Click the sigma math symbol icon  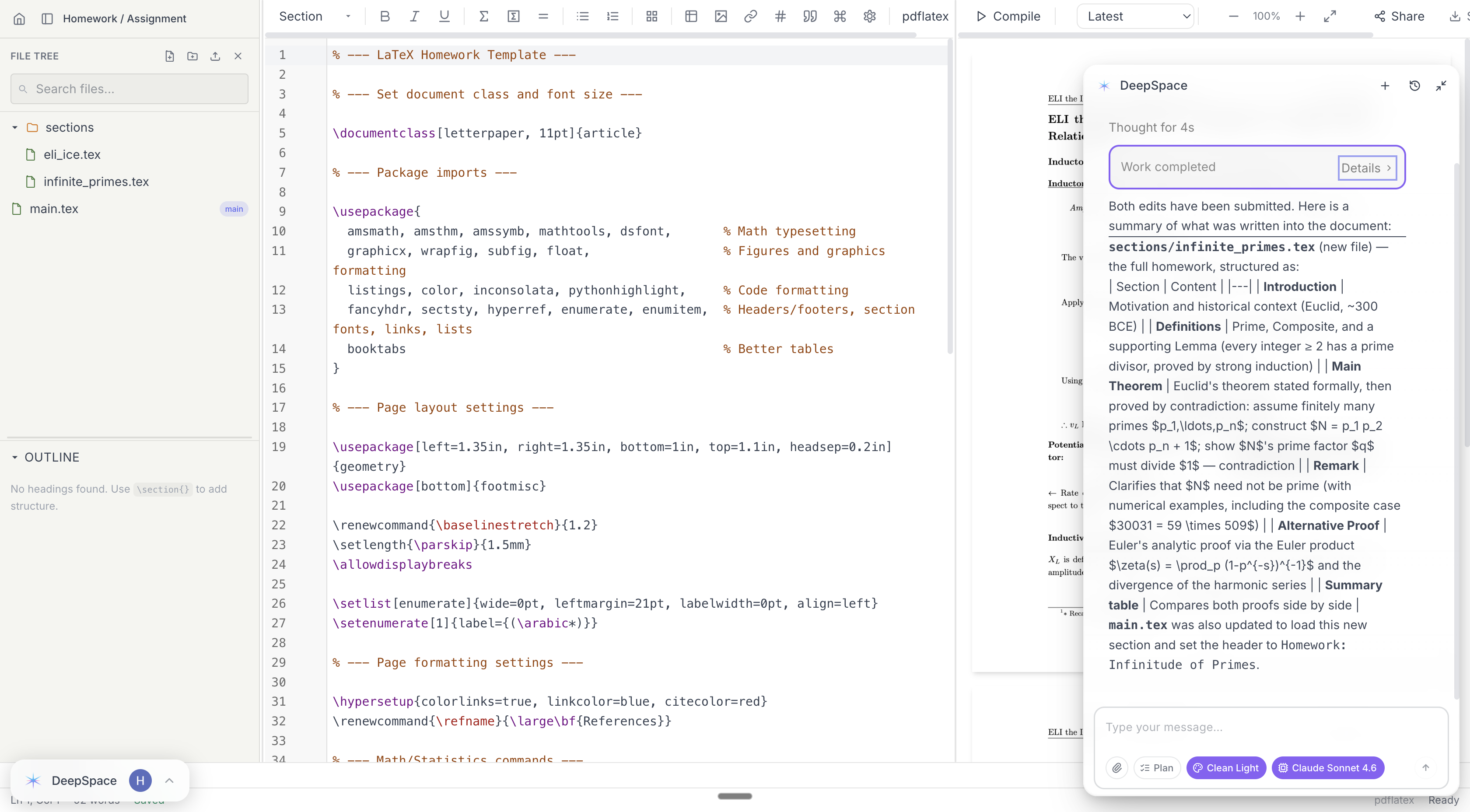tap(483, 17)
